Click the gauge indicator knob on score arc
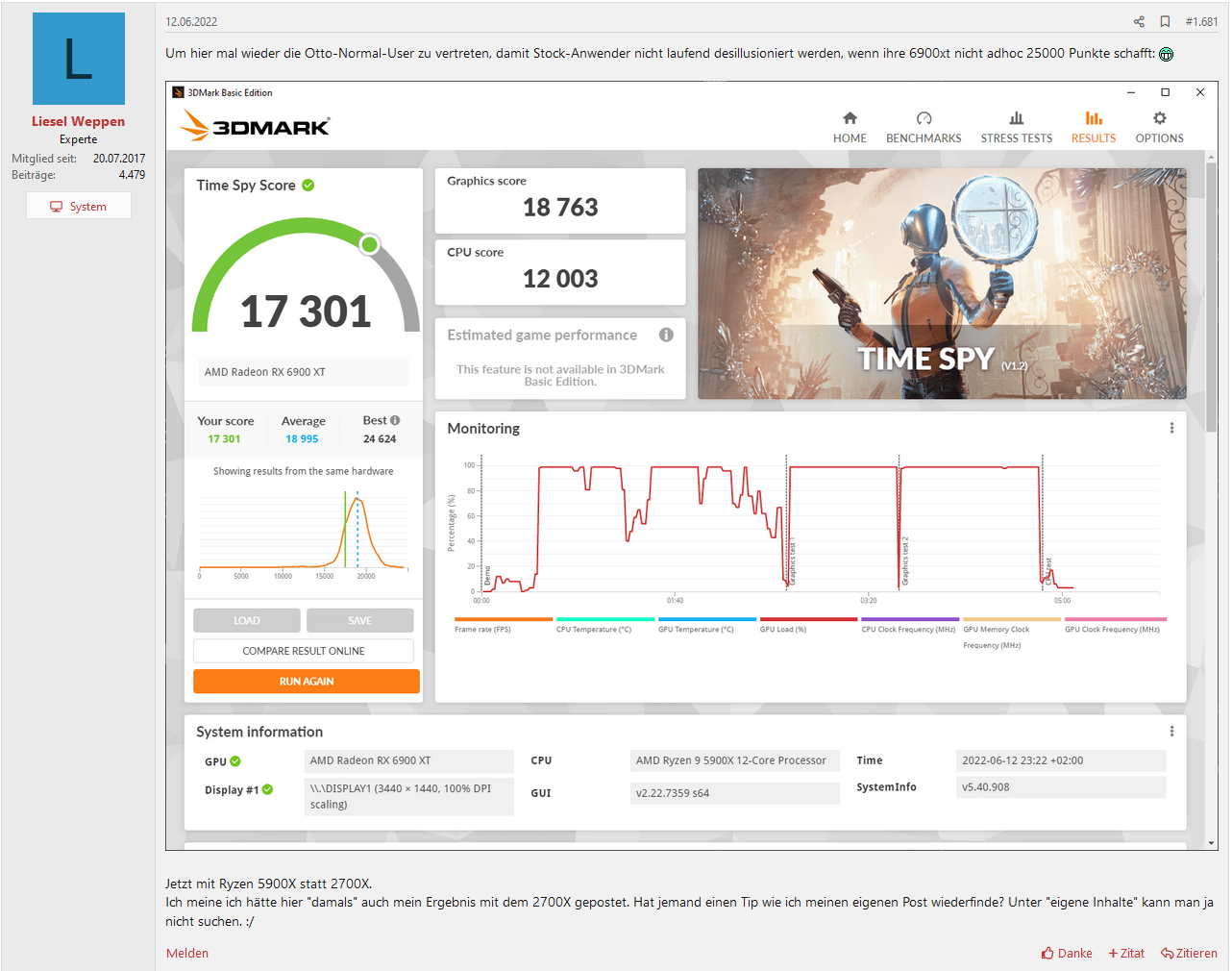The height and width of the screenshot is (971, 1232). click(369, 244)
